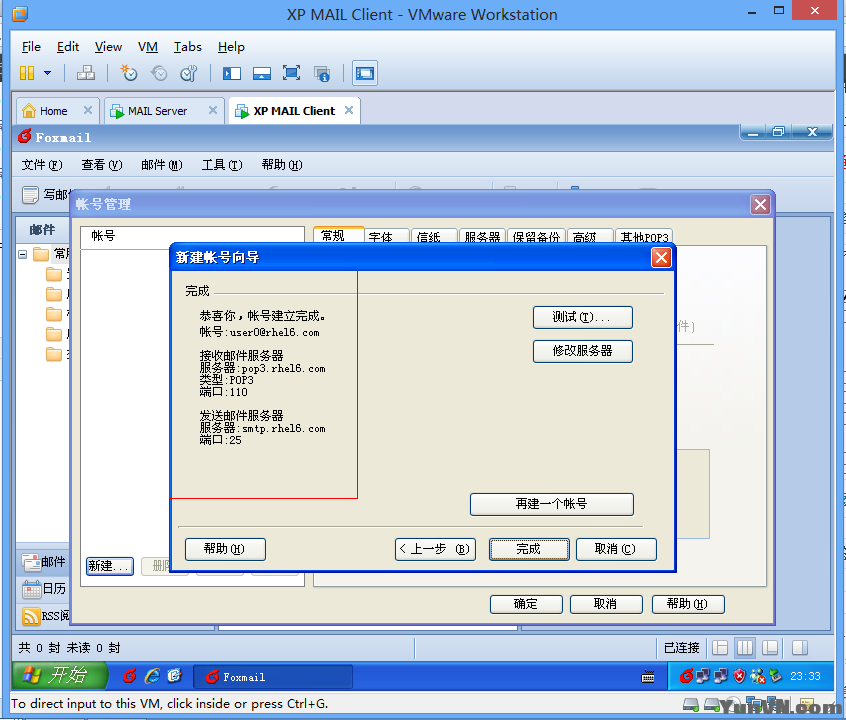This screenshot has width=846, height=720.
Task: Open the 日历 calendar sidebar section
Action: point(44,589)
